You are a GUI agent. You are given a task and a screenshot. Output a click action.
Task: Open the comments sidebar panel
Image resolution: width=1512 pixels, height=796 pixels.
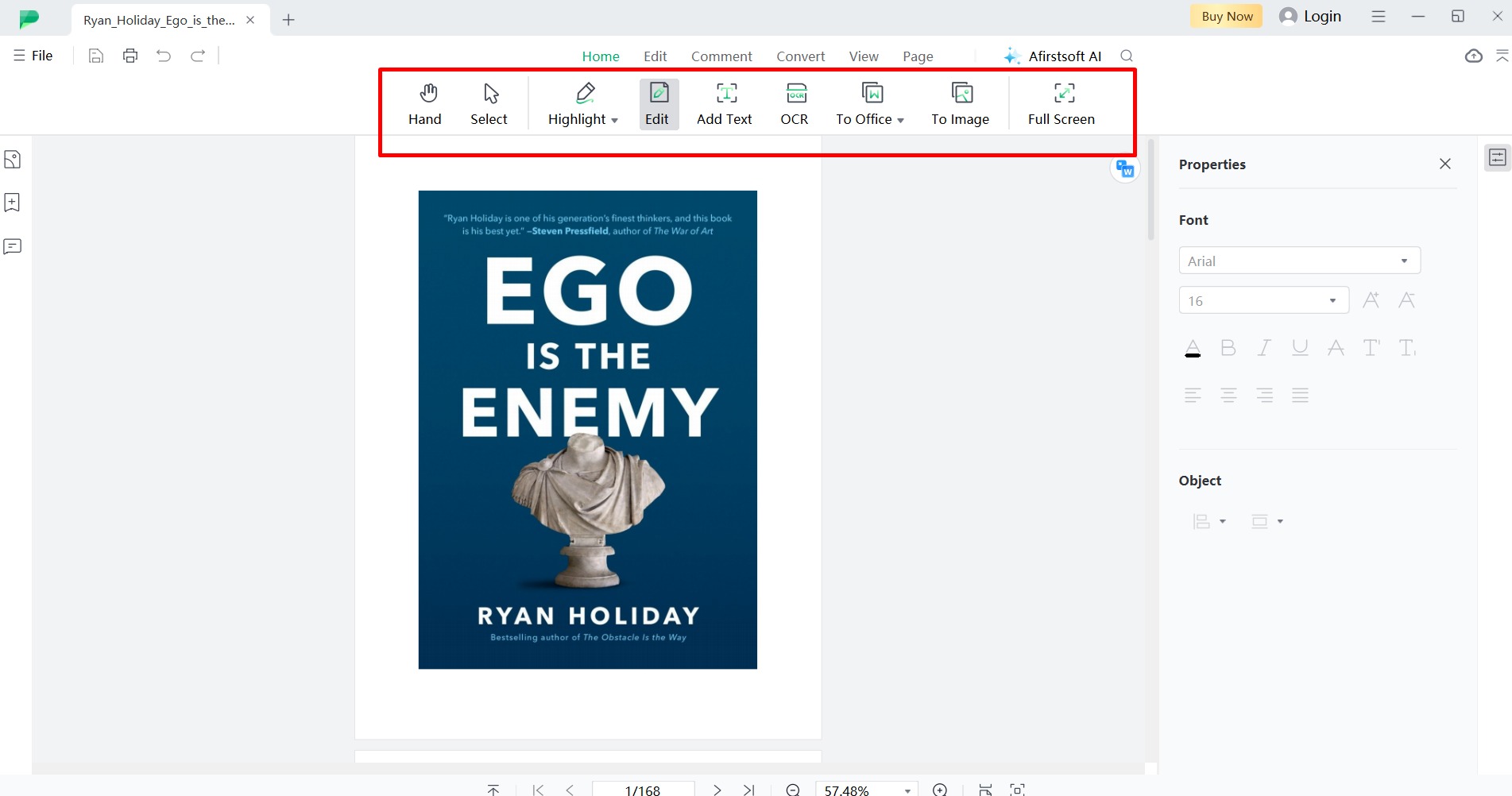pyautogui.click(x=13, y=246)
